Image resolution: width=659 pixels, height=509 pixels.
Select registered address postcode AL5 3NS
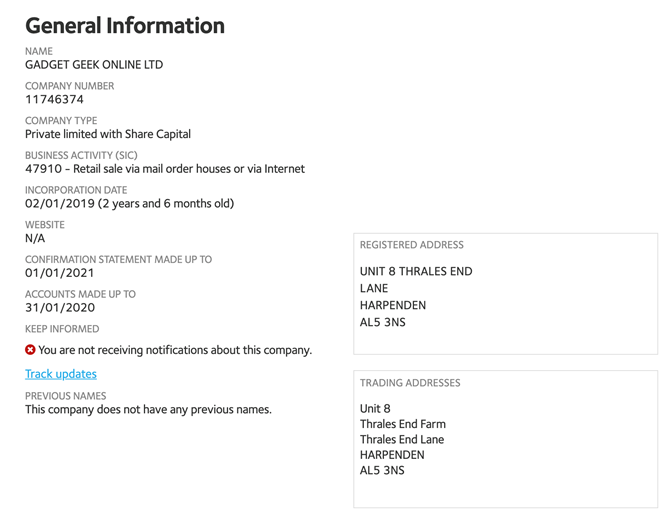tap(382, 322)
